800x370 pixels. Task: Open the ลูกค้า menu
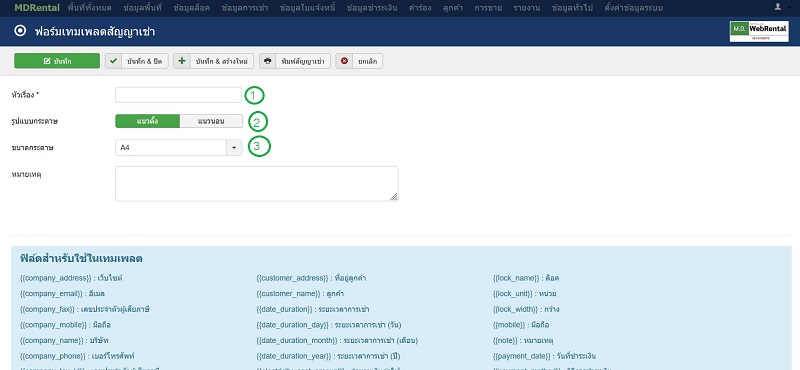[x=453, y=8]
